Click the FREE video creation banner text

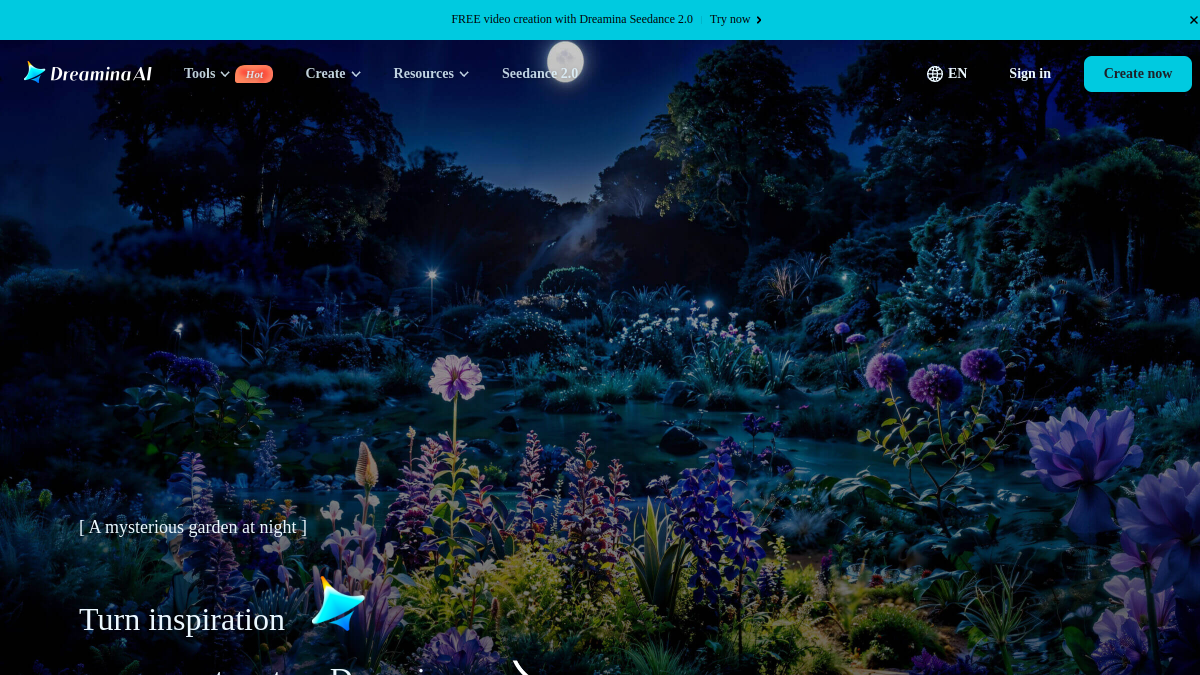coord(572,19)
